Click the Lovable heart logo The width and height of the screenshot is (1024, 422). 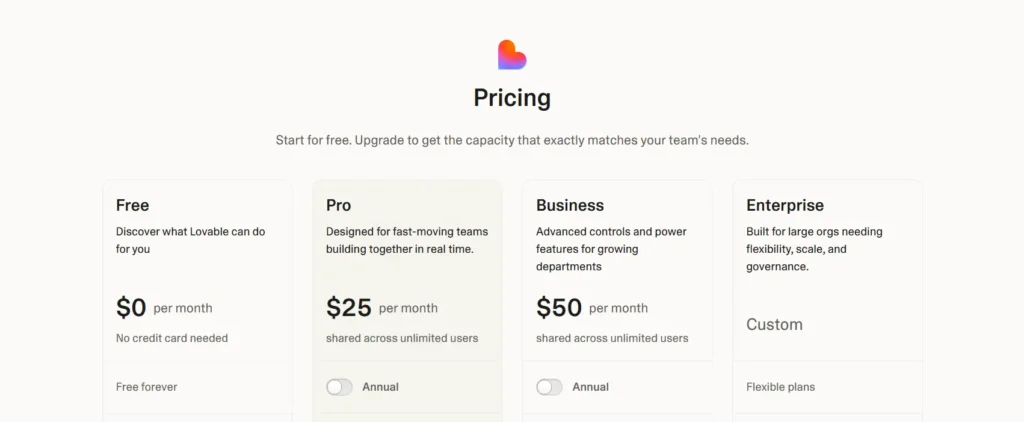[x=512, y=55]
